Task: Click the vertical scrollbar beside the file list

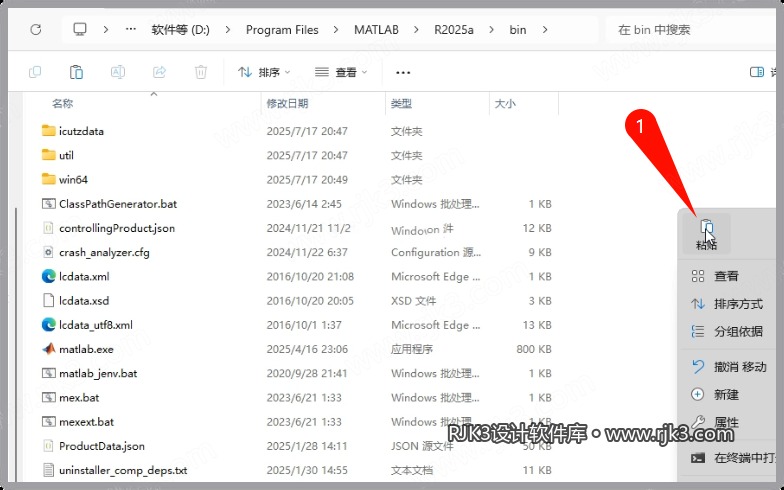Action: [x=16, y=345]
